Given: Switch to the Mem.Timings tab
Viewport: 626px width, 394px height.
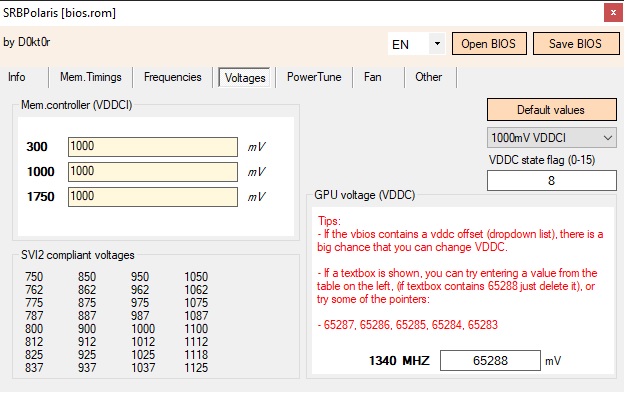Looking at the screenshot, I should tap(91, 77).
